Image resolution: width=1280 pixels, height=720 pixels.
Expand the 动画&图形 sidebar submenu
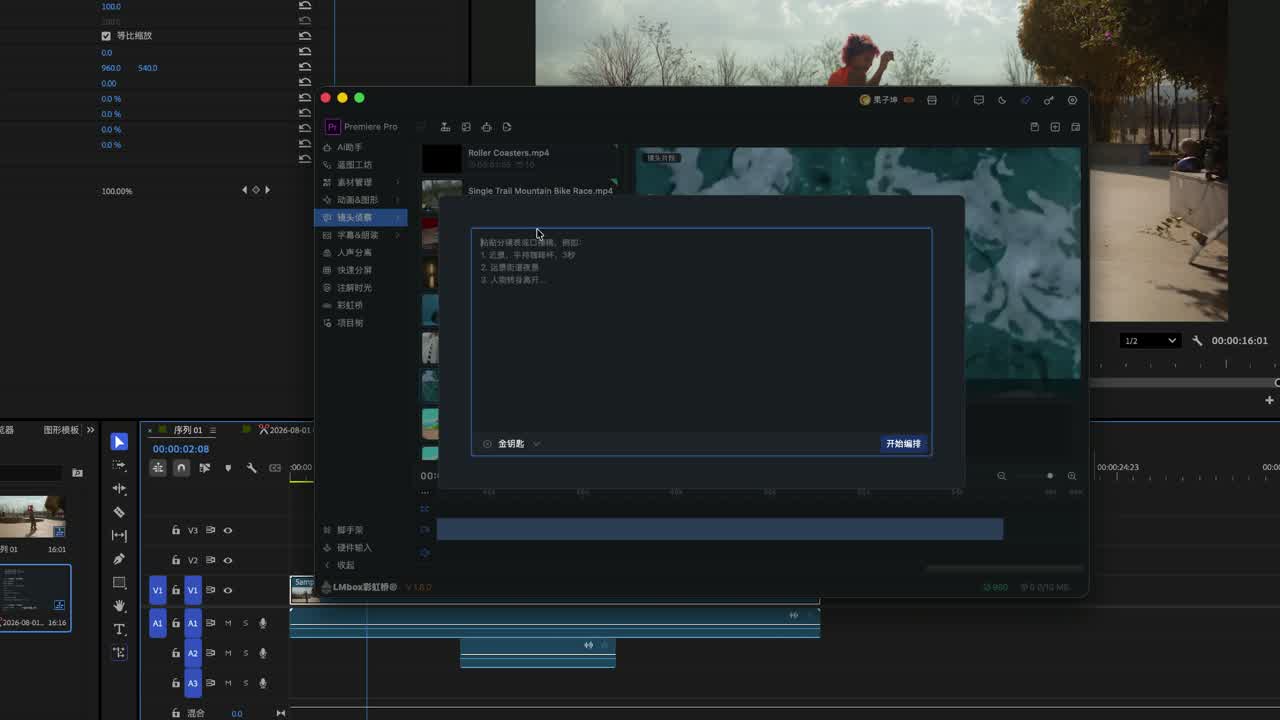click(x=398, y=200)
